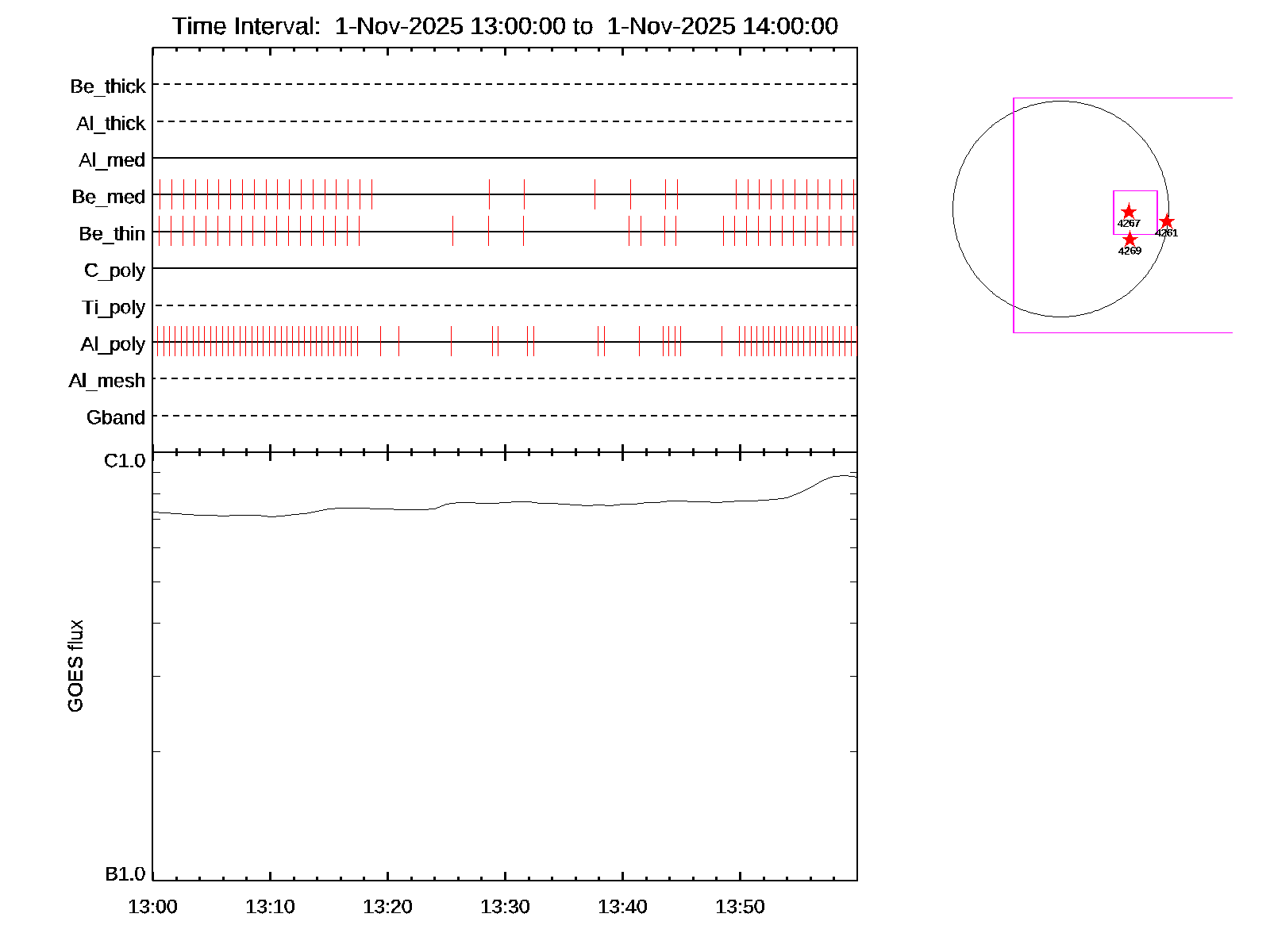This screenshot has height=952, width=1270.
Task: Click the red star for region 4261
Action: pyautogui.click(x=1166, y=222)
